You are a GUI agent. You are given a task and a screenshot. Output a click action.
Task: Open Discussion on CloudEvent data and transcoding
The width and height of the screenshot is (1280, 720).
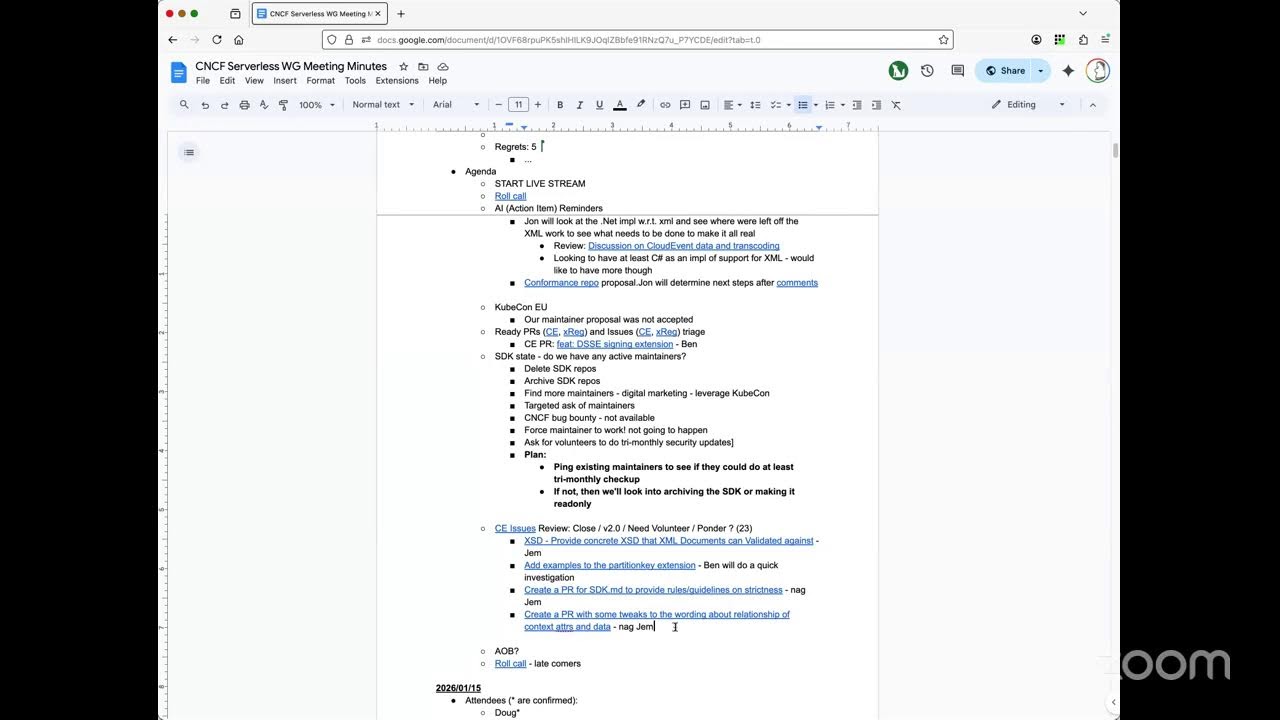(x=684, y=246)
